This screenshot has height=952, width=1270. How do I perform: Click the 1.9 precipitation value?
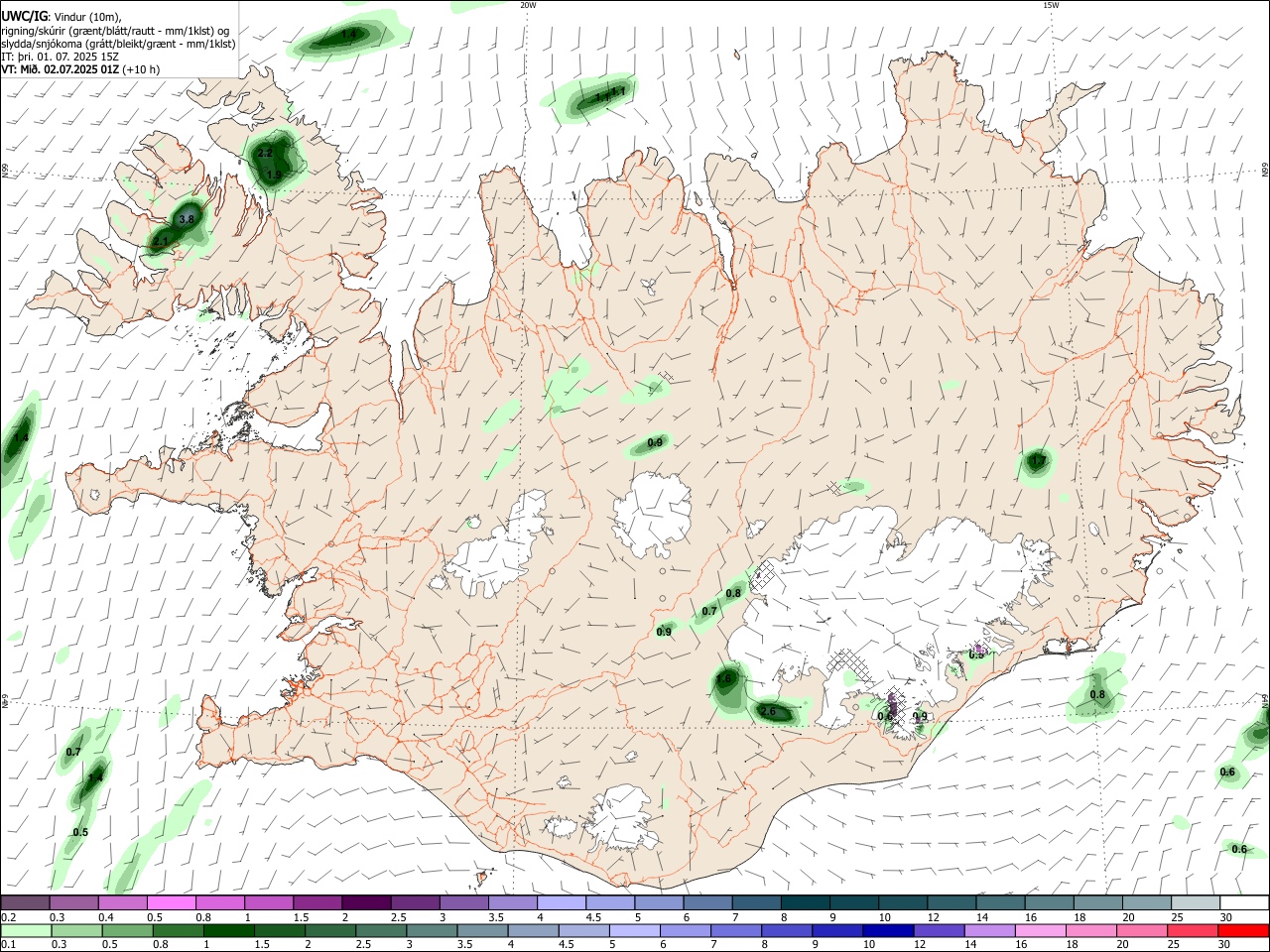point(274,175)
